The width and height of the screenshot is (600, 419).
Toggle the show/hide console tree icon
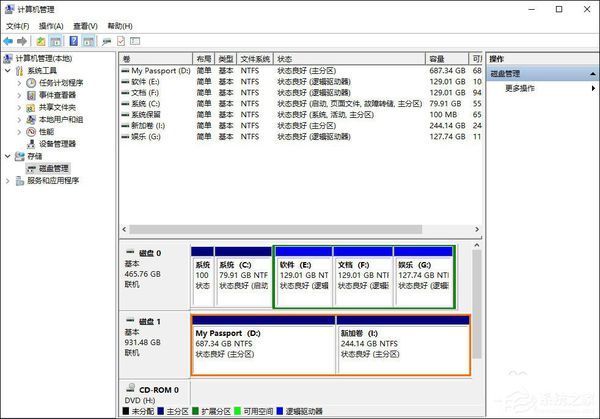pos(55,41)
